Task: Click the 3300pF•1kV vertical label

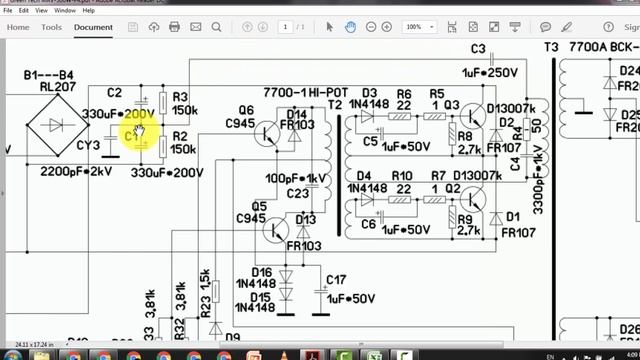Action: point(538,181)
